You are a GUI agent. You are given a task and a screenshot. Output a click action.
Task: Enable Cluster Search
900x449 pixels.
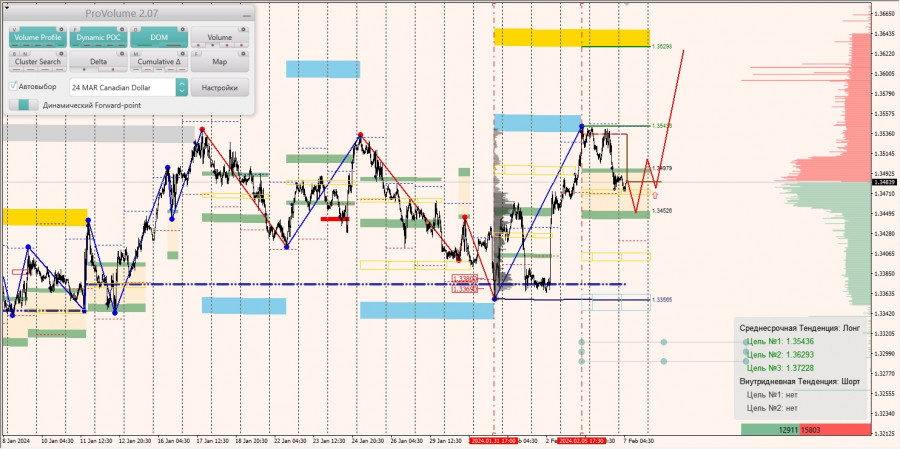pos(38,60)
